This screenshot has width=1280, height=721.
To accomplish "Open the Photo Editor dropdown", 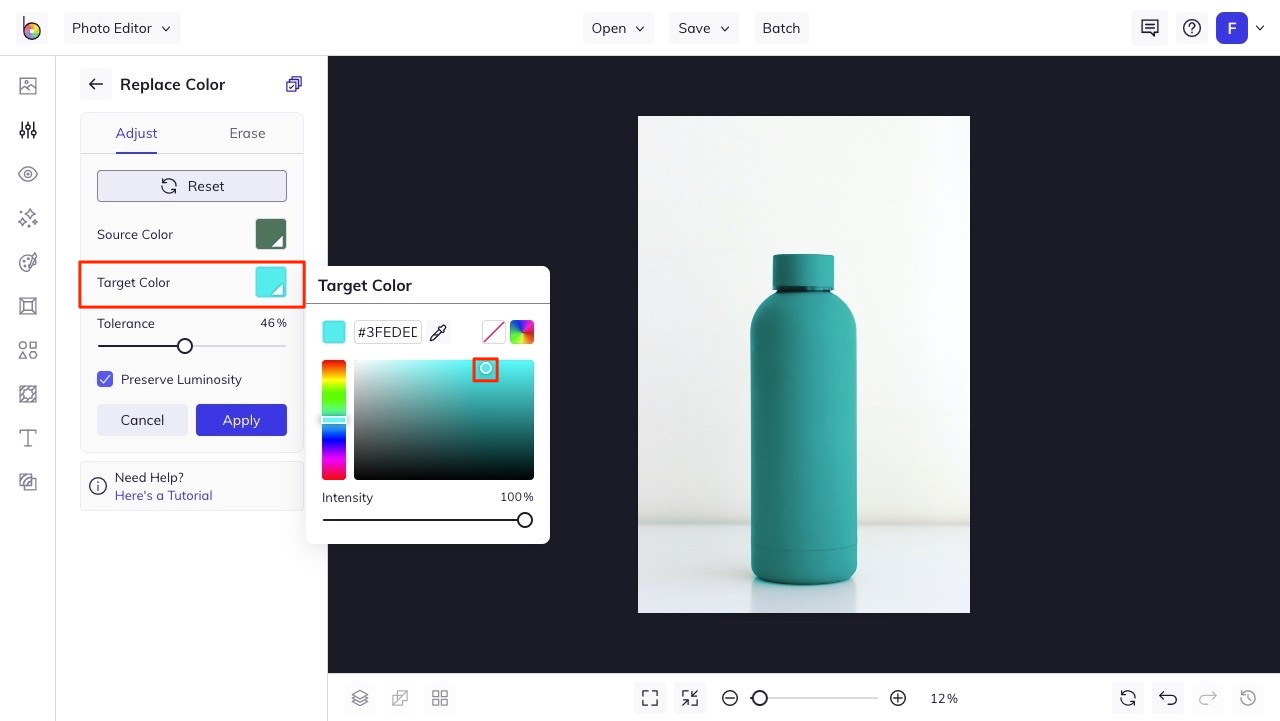I will pos(122,28).
